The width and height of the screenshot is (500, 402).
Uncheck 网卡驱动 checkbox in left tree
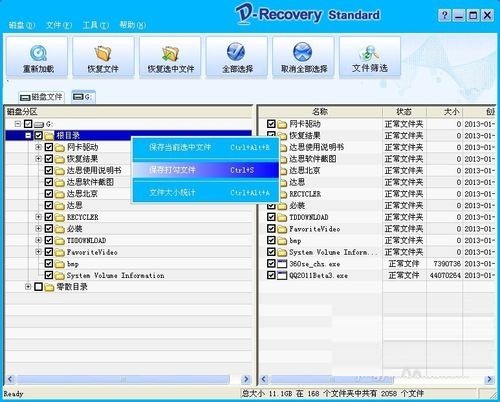[x=49, y=147]
